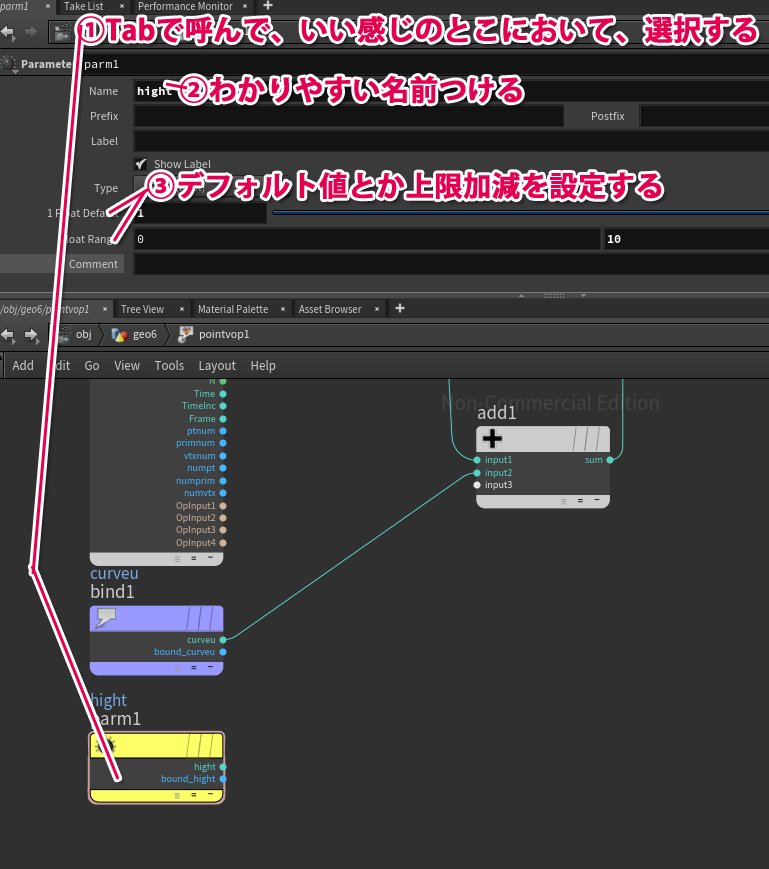Go back in network path history

8,335
